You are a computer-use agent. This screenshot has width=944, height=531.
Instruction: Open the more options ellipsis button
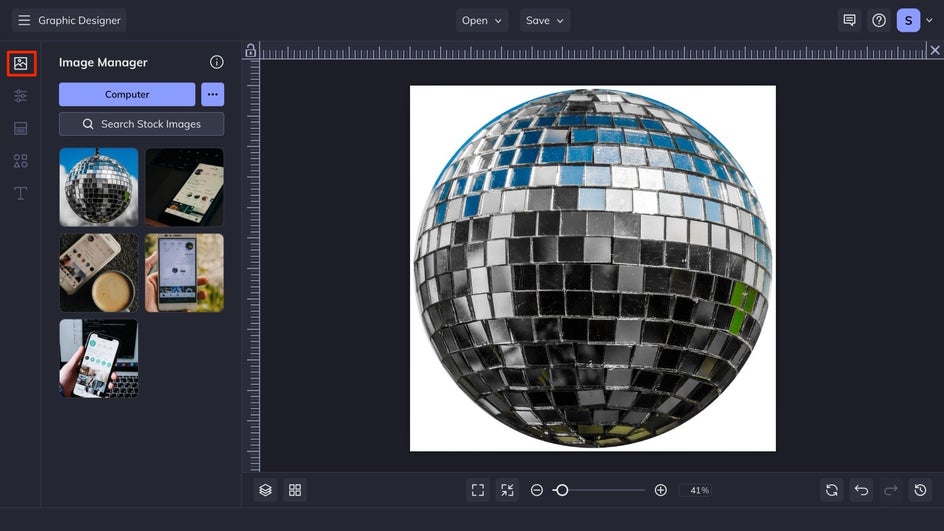coord(212,94)
